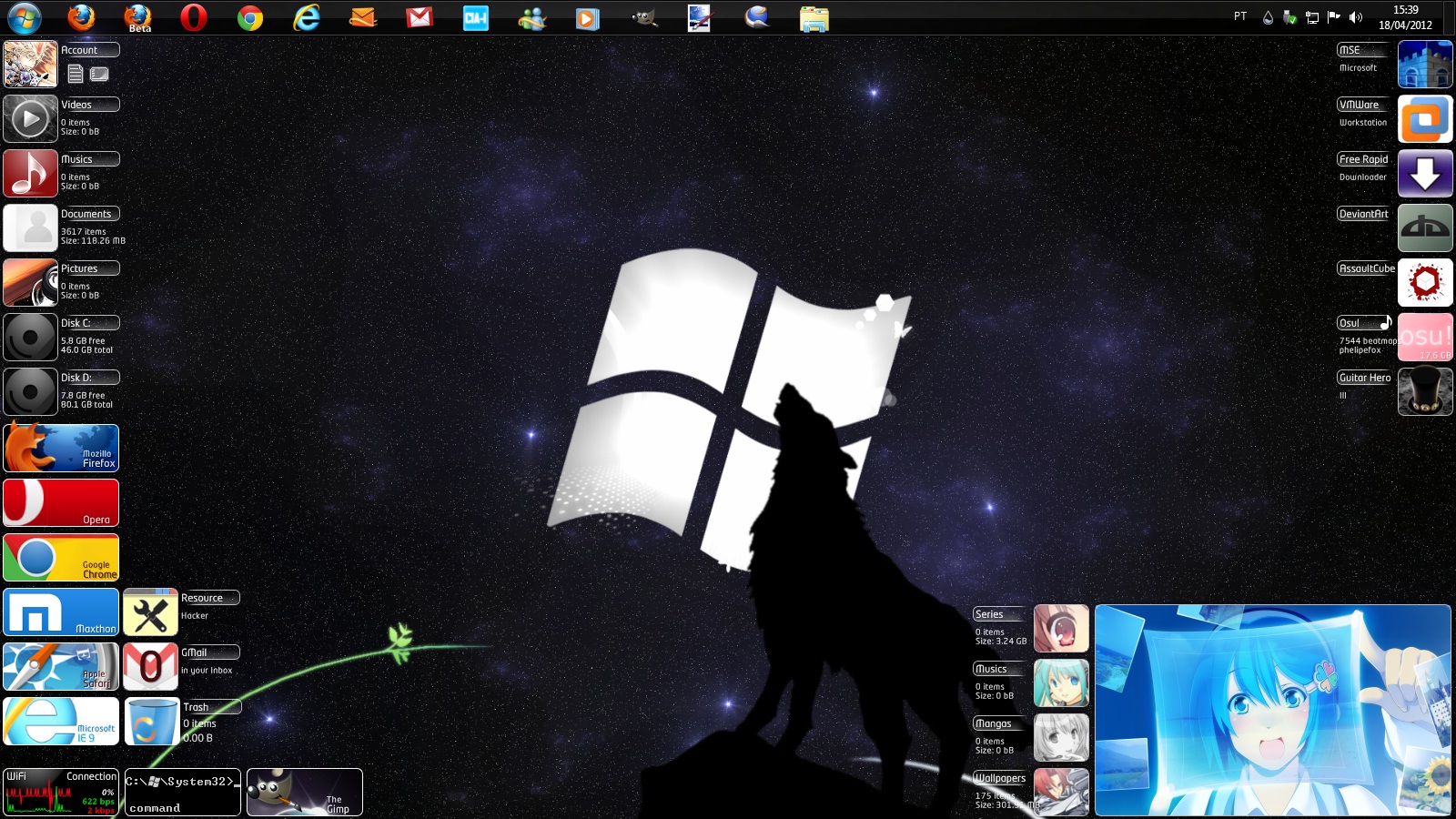Launch Firefox Beta from the taskbar
The height and width of the screenshot is (819, 1456).
pyautogui.click(x=137, y=17)
